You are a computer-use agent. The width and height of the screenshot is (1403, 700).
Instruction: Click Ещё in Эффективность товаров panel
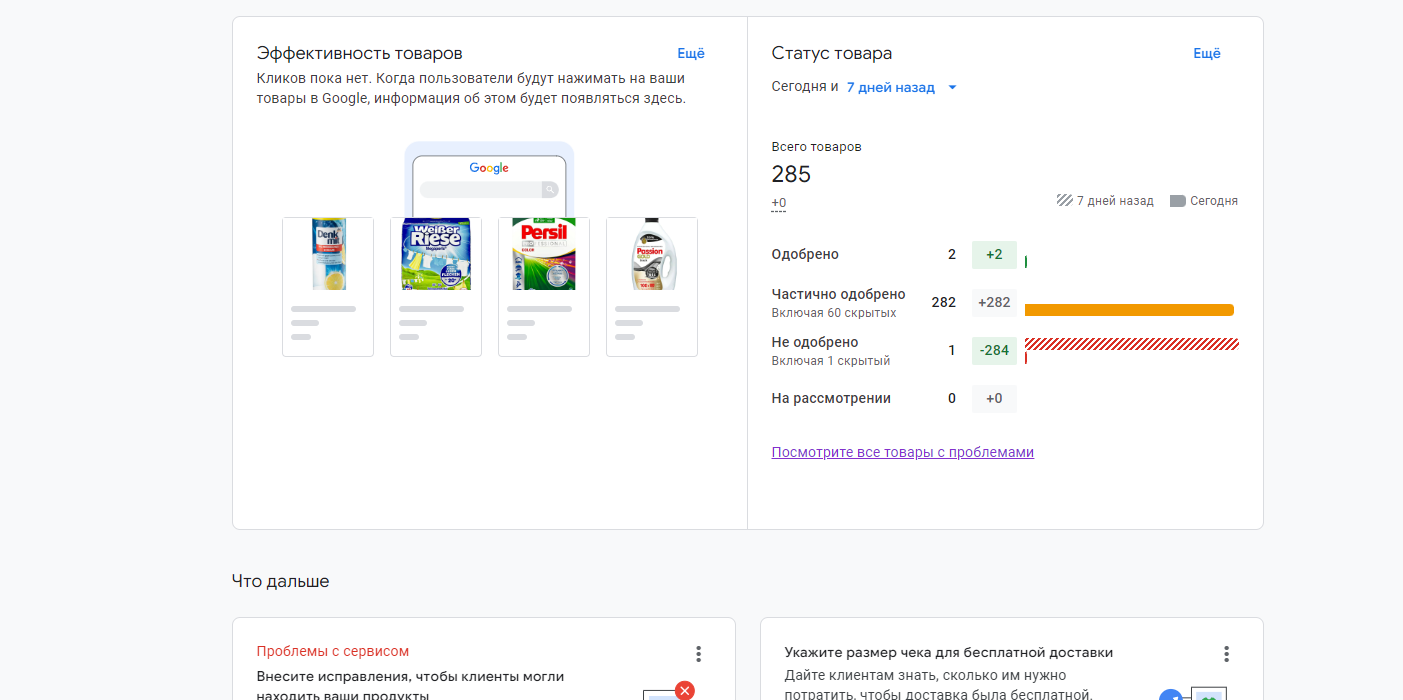pyautogui.click(x=691, y=54)
